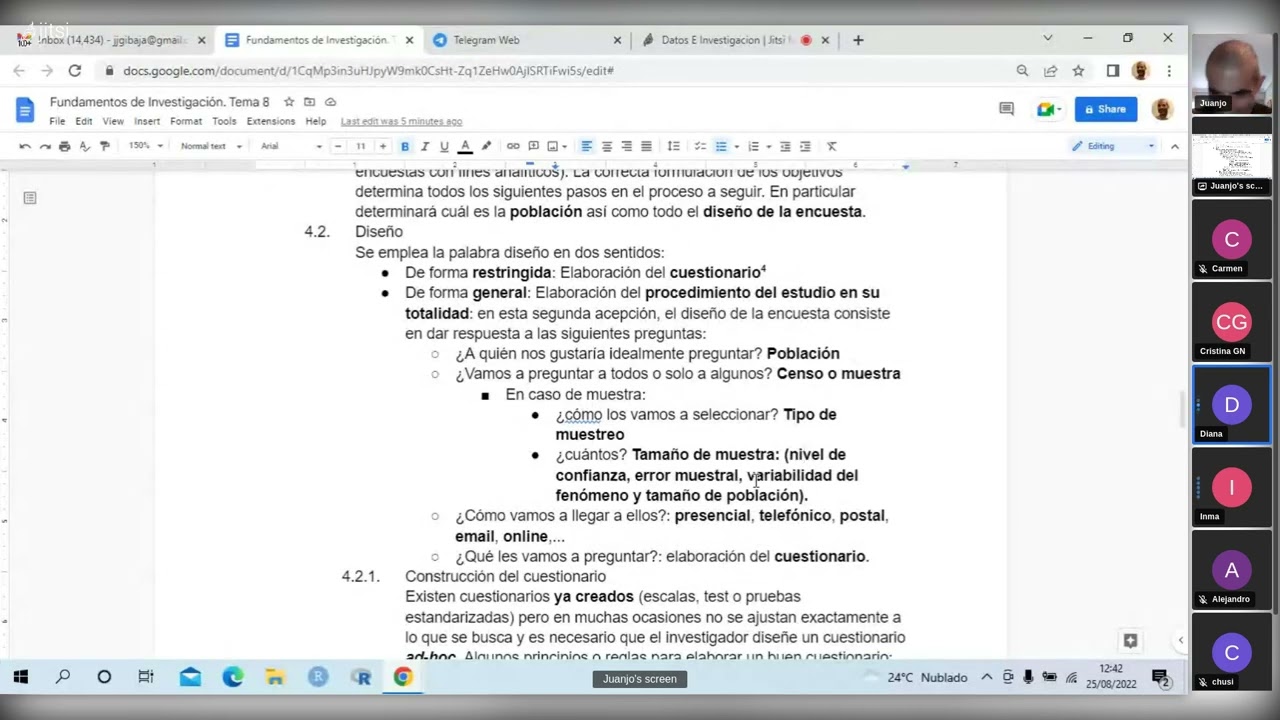
Task: Right align the text
Action: point(626,146)
